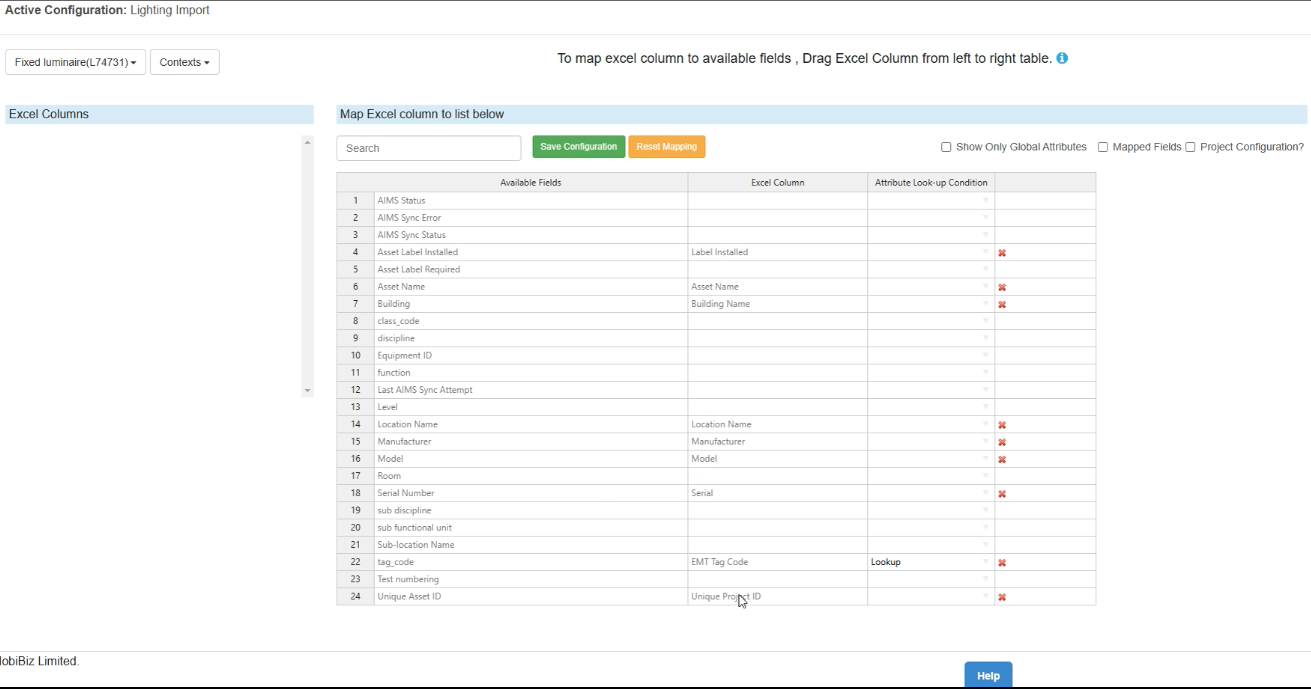
Task: Select the Test numbering field
Action: 531,579
